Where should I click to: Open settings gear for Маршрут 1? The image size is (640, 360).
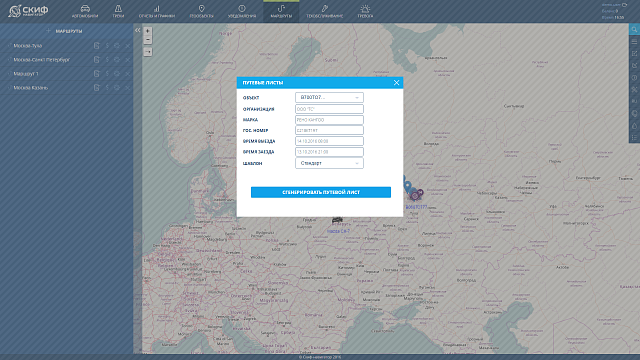point(117,74)
